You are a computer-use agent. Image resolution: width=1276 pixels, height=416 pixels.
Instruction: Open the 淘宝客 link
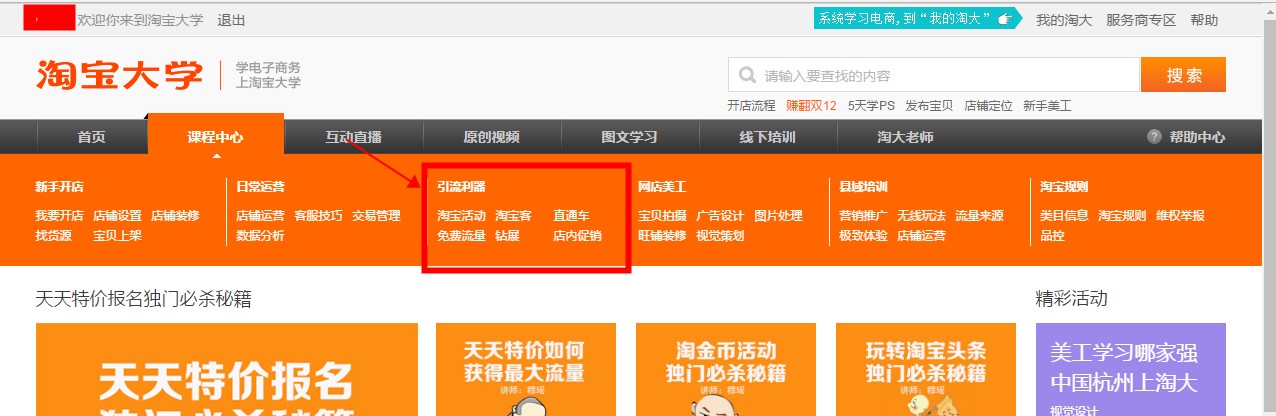(513, 215)
